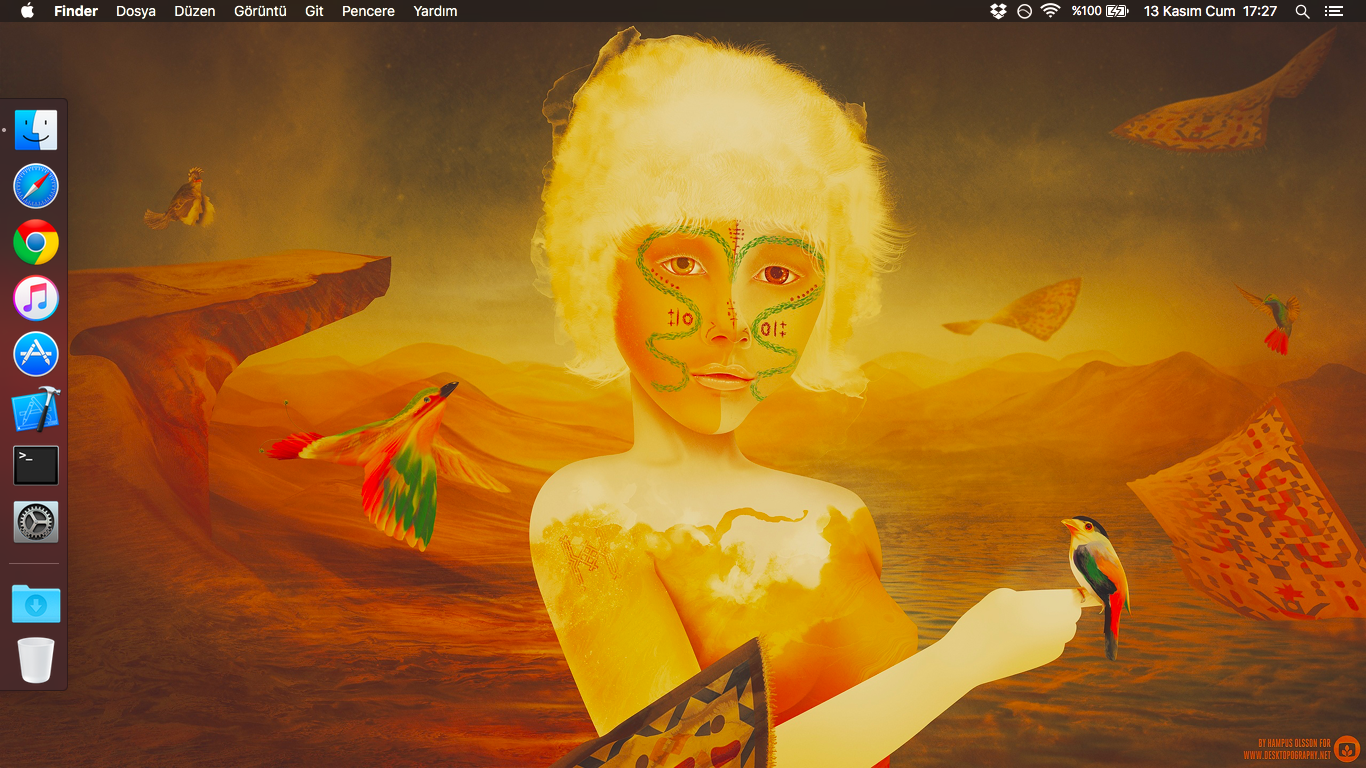Open Finder from the dock
Image resolution: width=1366 pixels, height=768 pixels.
click(36, 130)
